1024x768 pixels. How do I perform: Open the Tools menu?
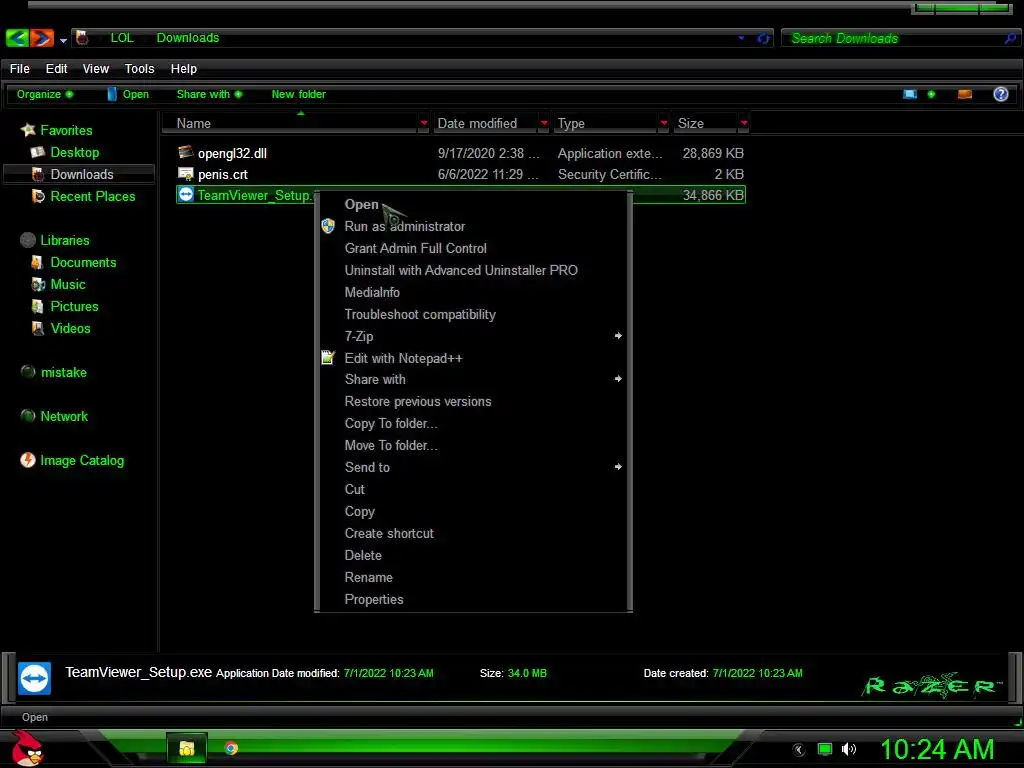pyautogui.click(x=139, y=69)
